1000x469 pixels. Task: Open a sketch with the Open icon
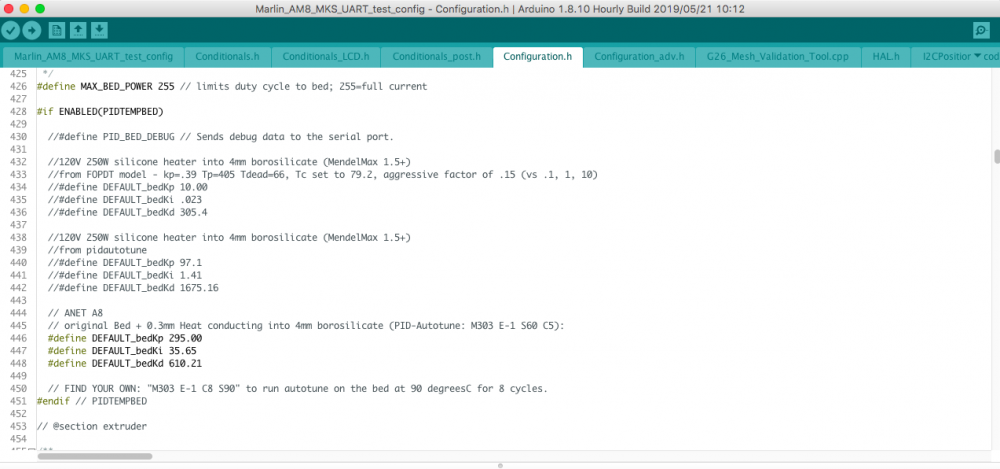coord(78,30)
